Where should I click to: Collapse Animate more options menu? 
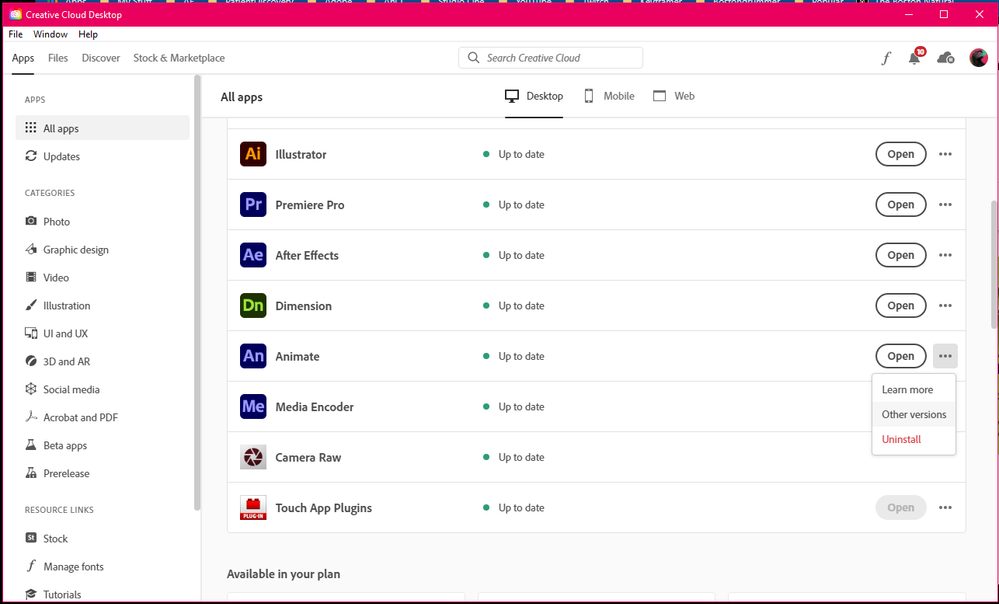click(x=945, y=356)
